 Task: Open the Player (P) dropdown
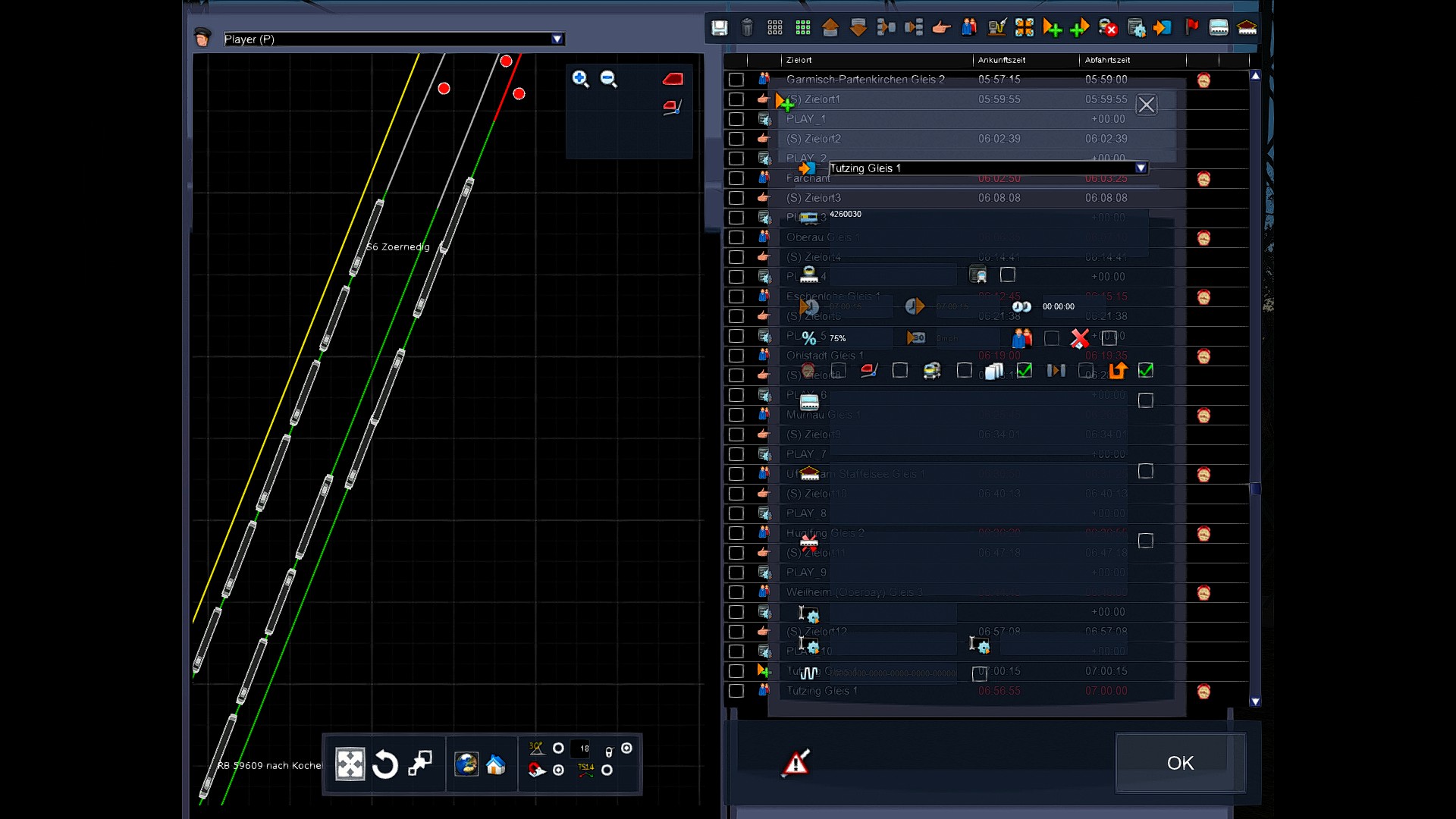tap(557, 39)
